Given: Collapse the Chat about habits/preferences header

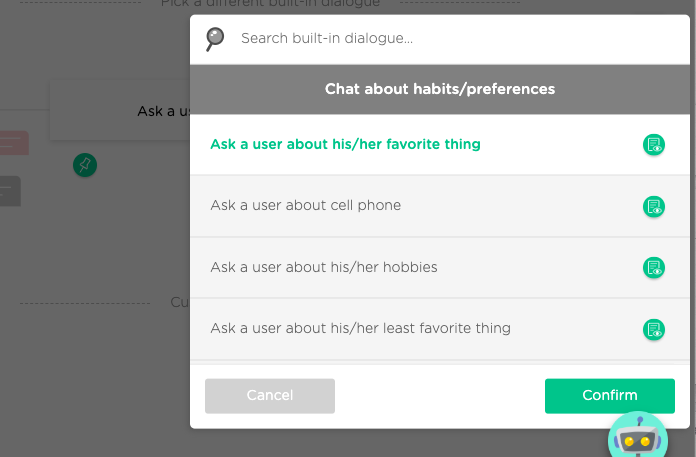Looking at the screenshot, I should coord(440,89).
